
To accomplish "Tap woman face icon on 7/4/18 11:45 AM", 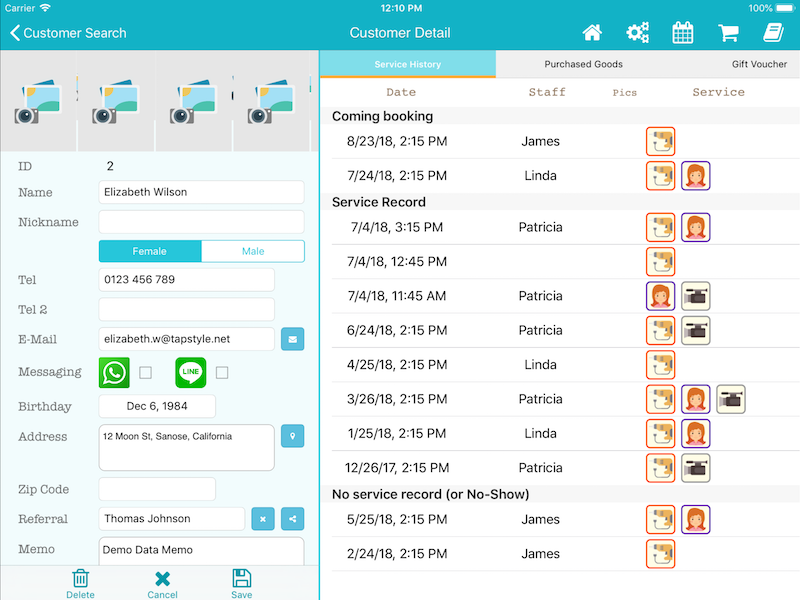I will [x=661, y=296].
